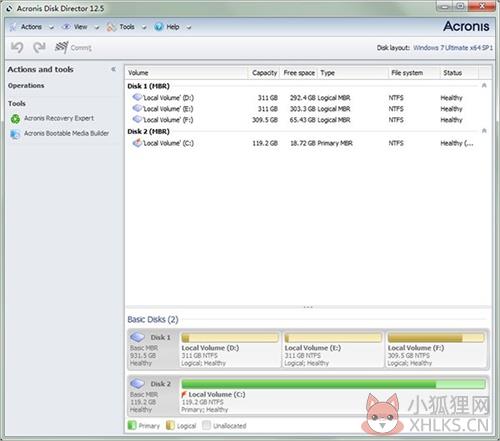The width and height of the screenshot is (500, 441).
Task: Click the Logical legend yellow icon
Action: click(170, 425)
